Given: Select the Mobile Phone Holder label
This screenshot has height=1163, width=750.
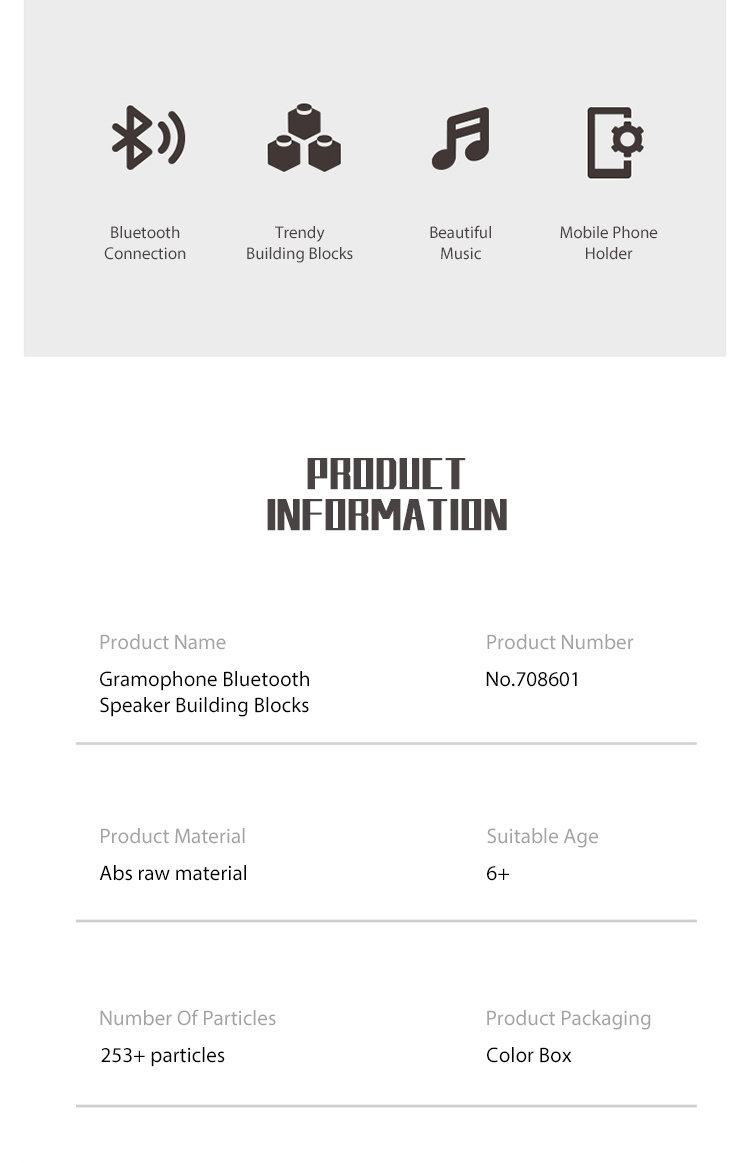Looking at the screenshot, I should pos(608,243).
